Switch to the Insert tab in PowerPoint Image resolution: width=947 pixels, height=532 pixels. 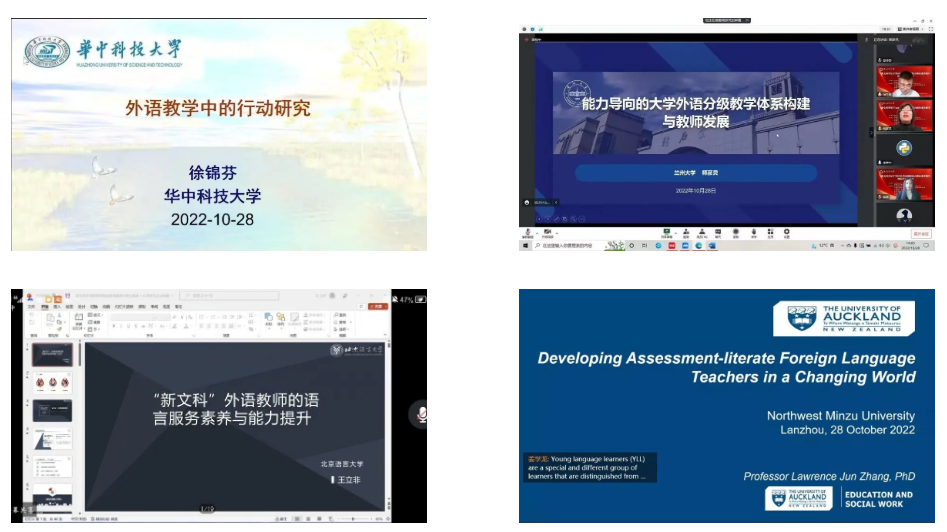tap(57, 307)
